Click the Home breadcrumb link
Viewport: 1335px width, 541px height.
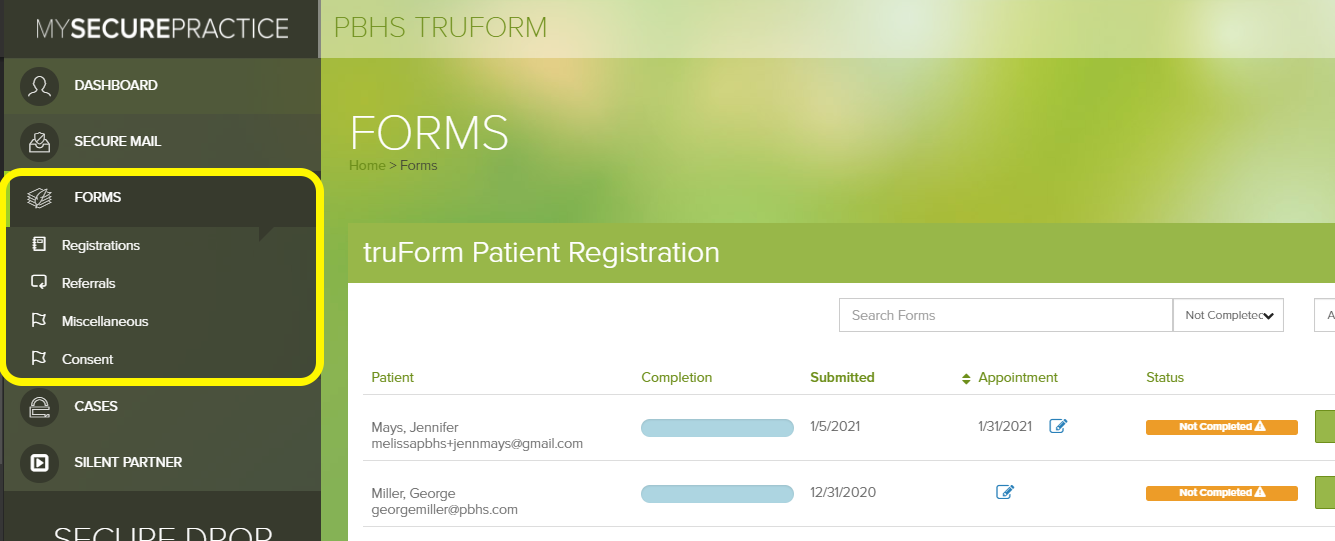(x=366, y=166)
